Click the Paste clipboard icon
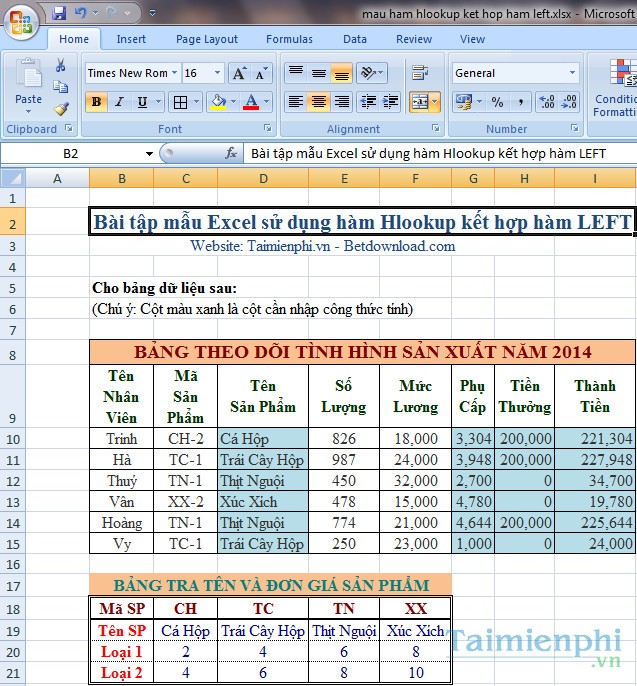 29,74
